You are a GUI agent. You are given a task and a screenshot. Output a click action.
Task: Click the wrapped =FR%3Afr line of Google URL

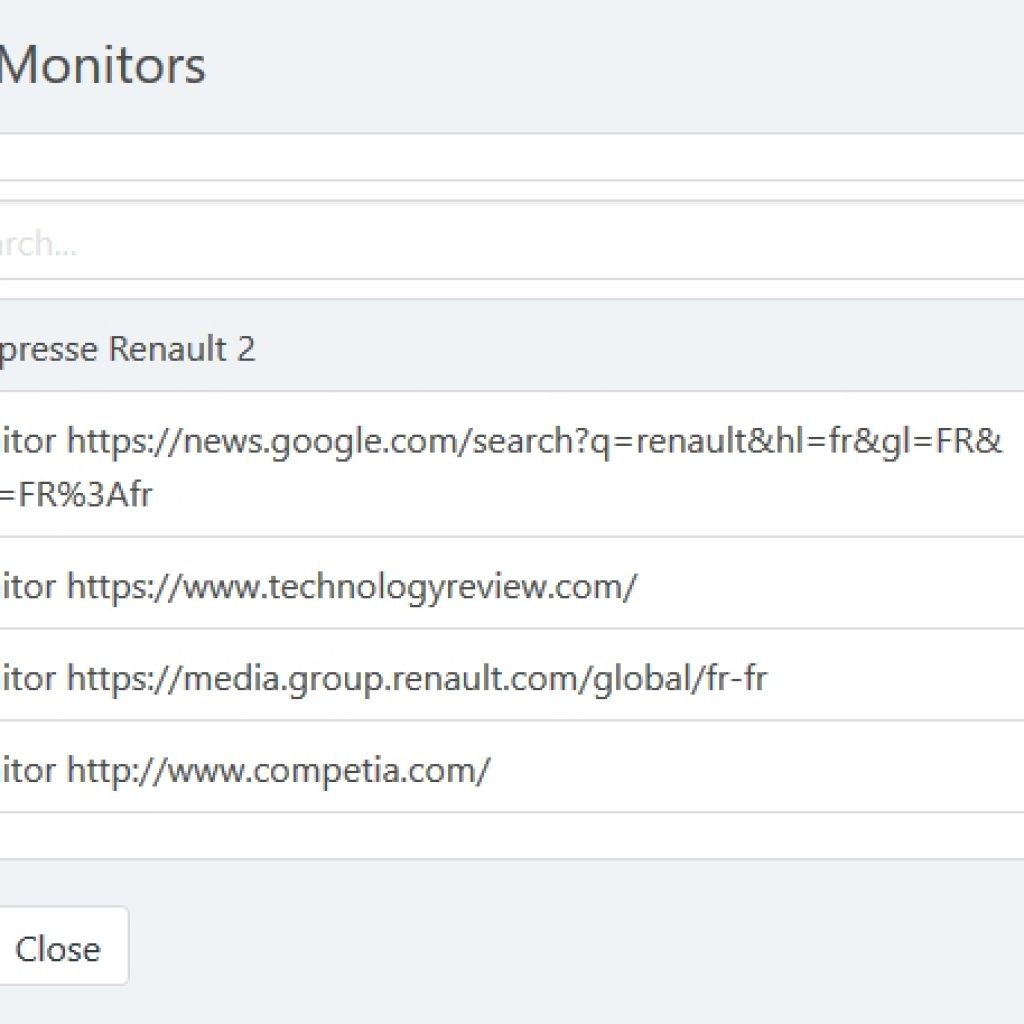(x=76, y=494)
